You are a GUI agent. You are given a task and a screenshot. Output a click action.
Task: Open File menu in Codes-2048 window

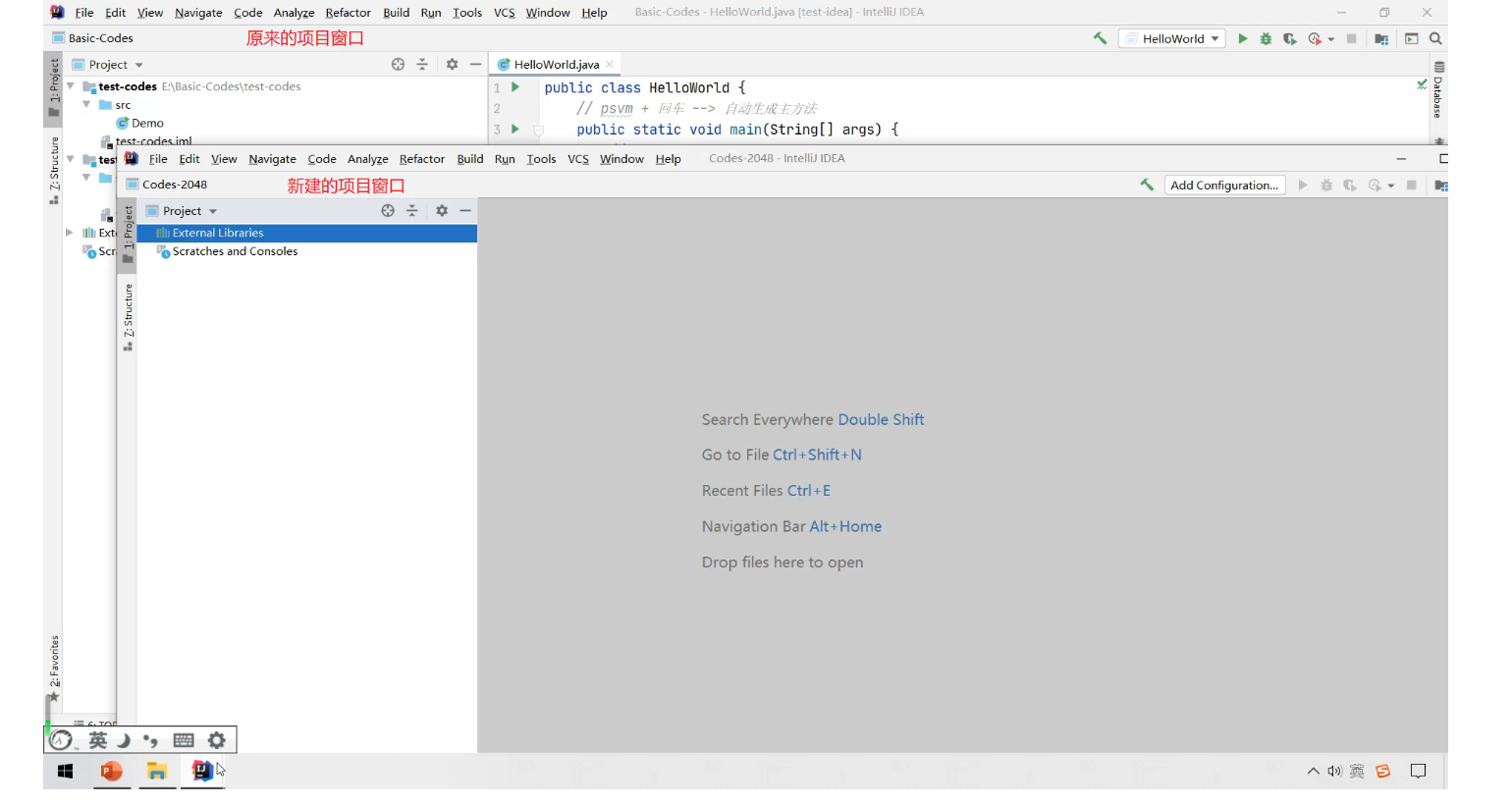158,159
